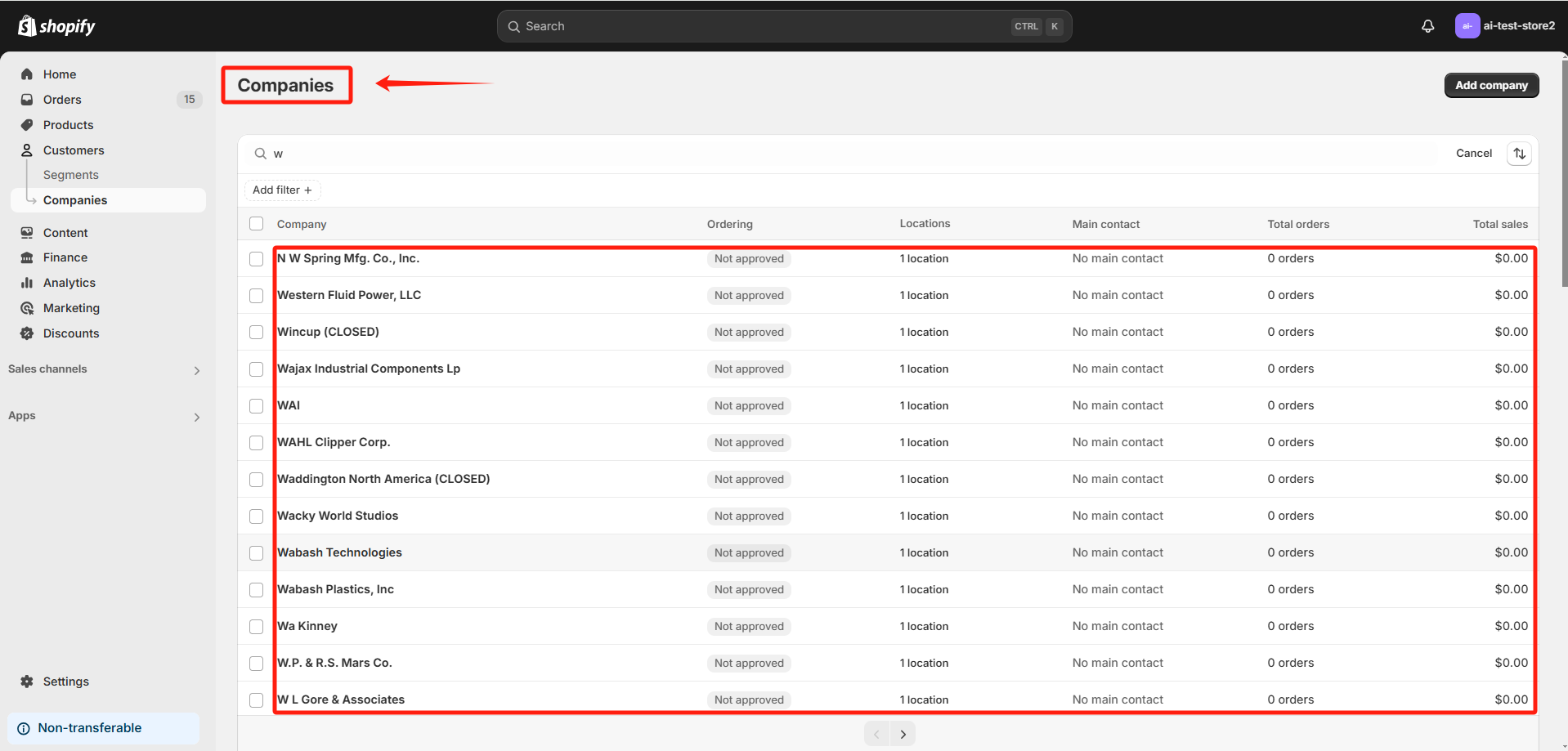Screen dimensions: 1568x751
Task: Click the magnifier in top search bar
Action: click(513, 26)
